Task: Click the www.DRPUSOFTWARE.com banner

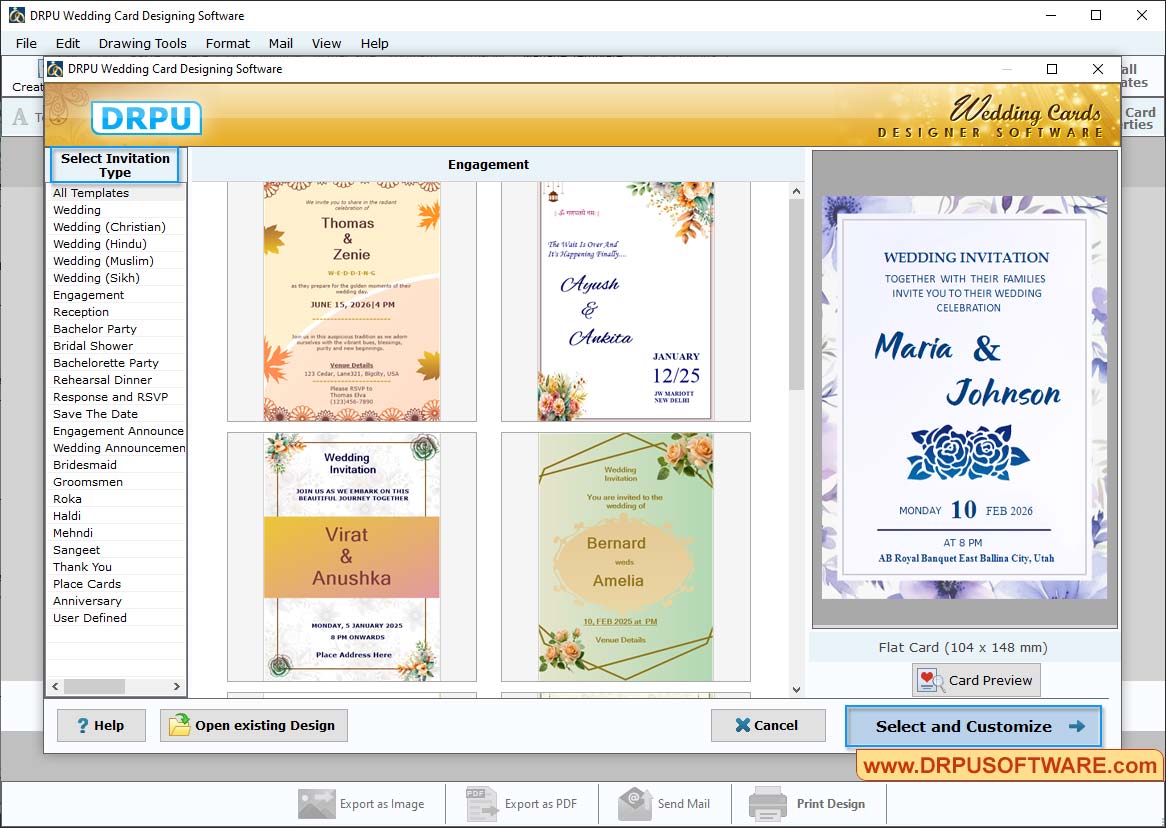Action: point(1009,765)
